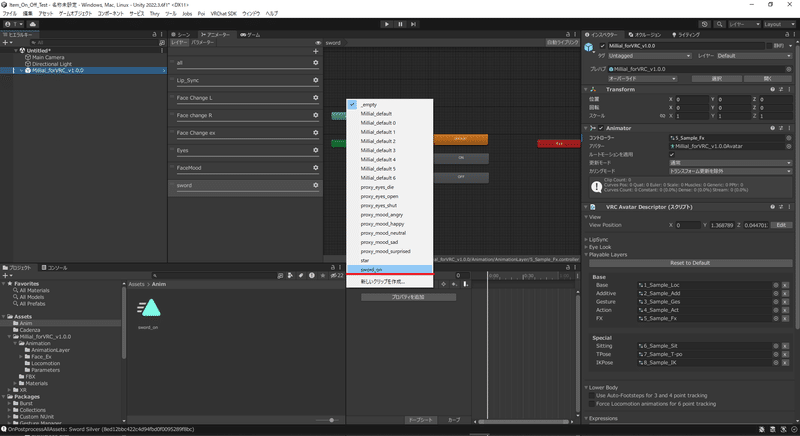Click the Project panel search by type icon
This screenshot has height=436, width=800.
point(290,275)
